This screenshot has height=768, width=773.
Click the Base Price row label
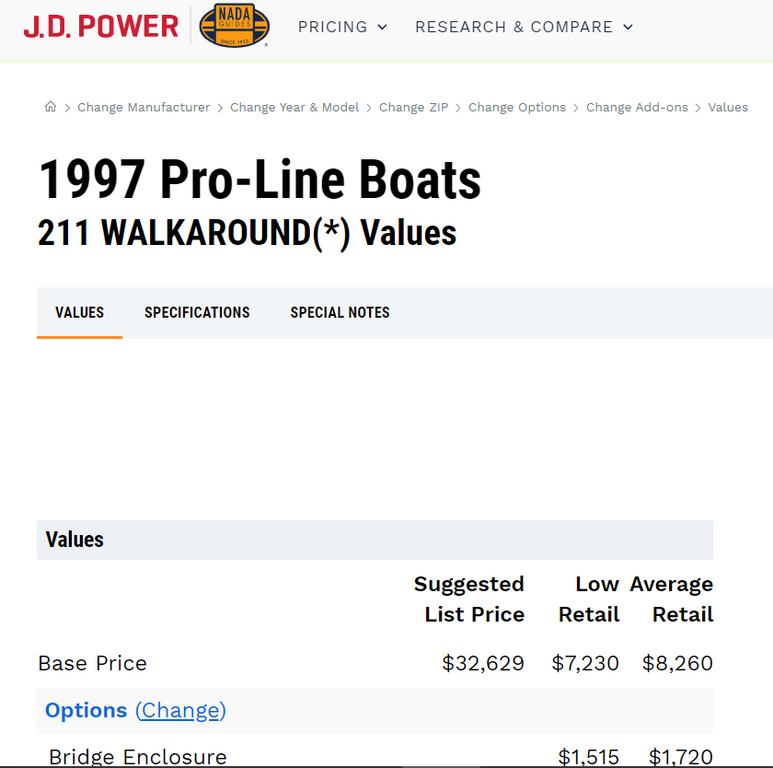coord(92,663)
